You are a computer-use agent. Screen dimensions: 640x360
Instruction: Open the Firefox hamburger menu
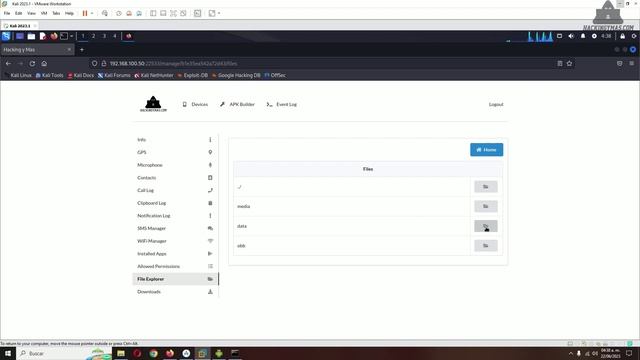pyautogui.click(x=631, y=64)
